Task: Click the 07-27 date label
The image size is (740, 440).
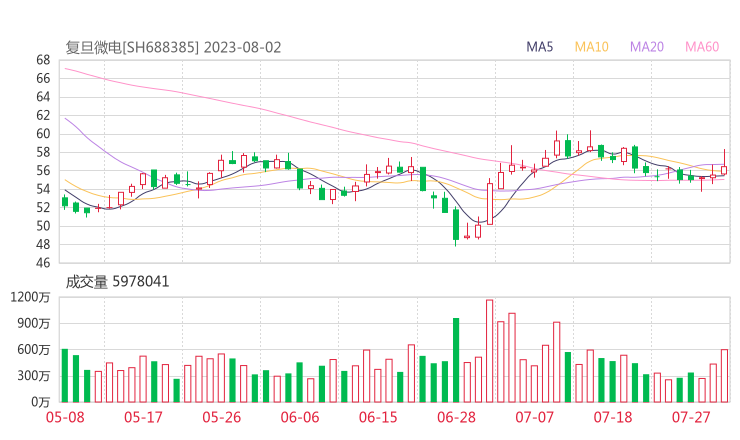Action: pyautogui.click(x=691, y=417)
